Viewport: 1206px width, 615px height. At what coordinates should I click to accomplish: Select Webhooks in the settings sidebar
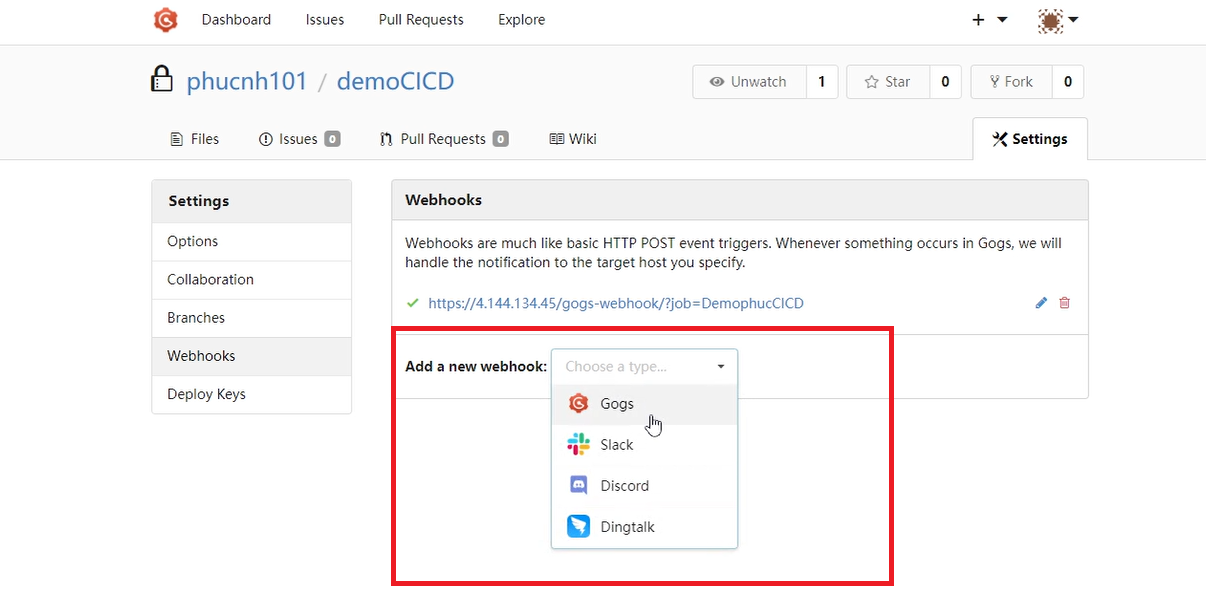252,356
